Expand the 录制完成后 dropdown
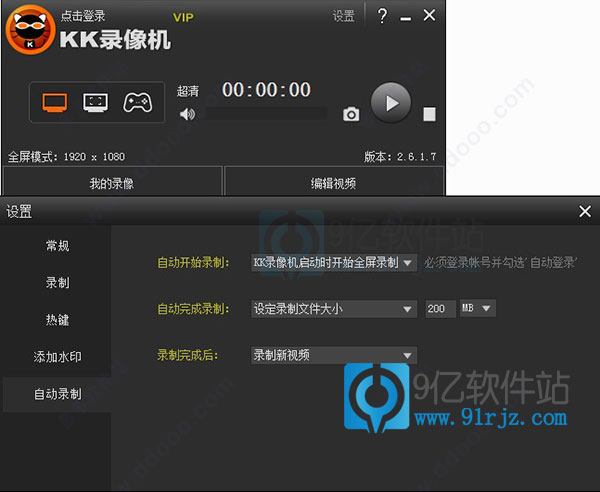 (334, 355)
